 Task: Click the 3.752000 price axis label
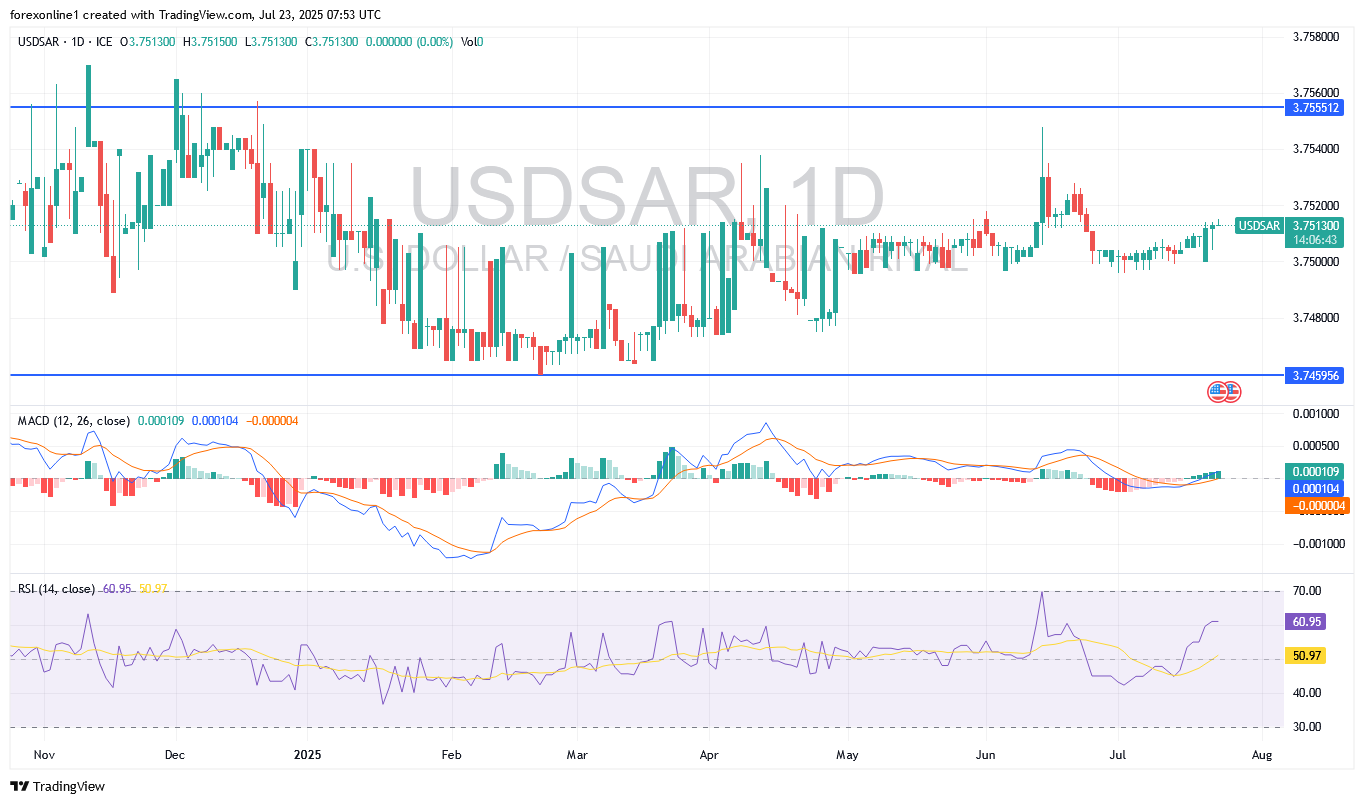tap(1315, 205)
